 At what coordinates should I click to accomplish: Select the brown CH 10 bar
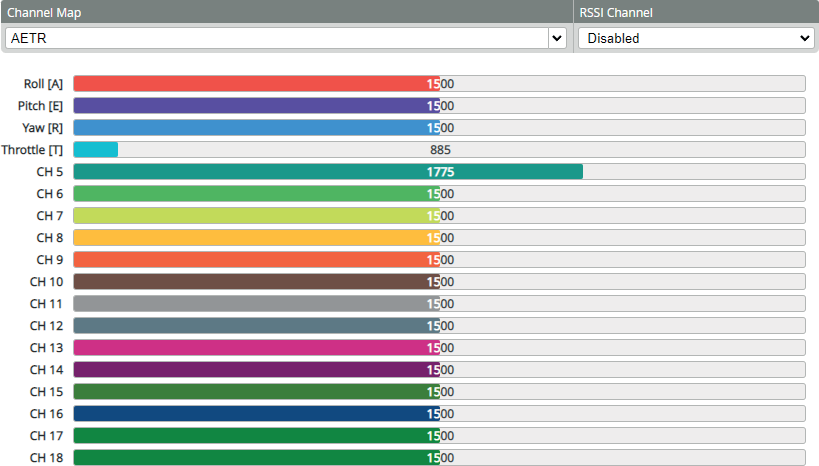tap(439, 282)
